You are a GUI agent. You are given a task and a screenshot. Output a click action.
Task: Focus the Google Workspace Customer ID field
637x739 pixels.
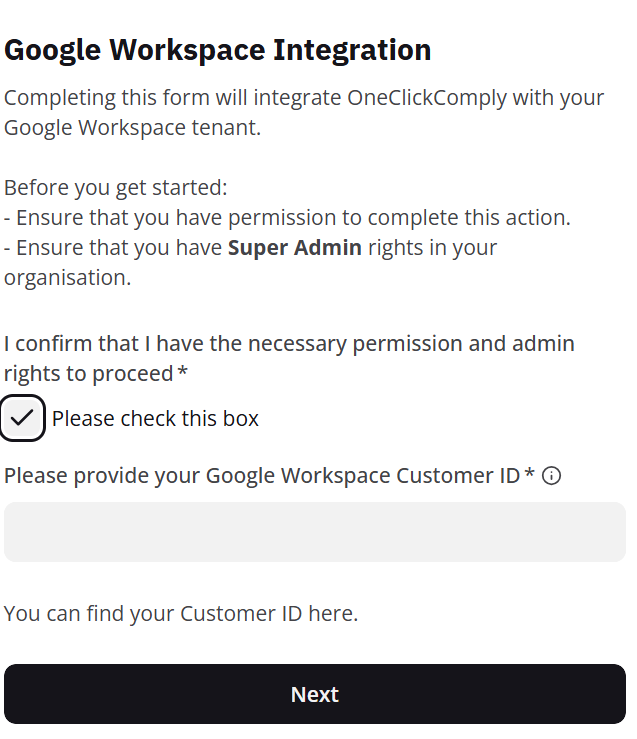[315, 532]
